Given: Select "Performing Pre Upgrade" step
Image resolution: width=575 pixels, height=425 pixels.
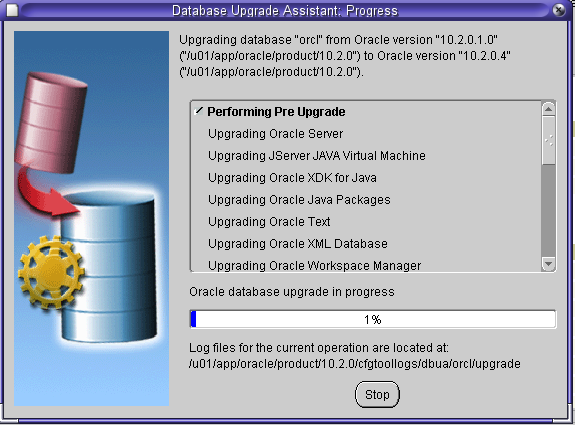Looking at the screenshot, I should point(276,111).
